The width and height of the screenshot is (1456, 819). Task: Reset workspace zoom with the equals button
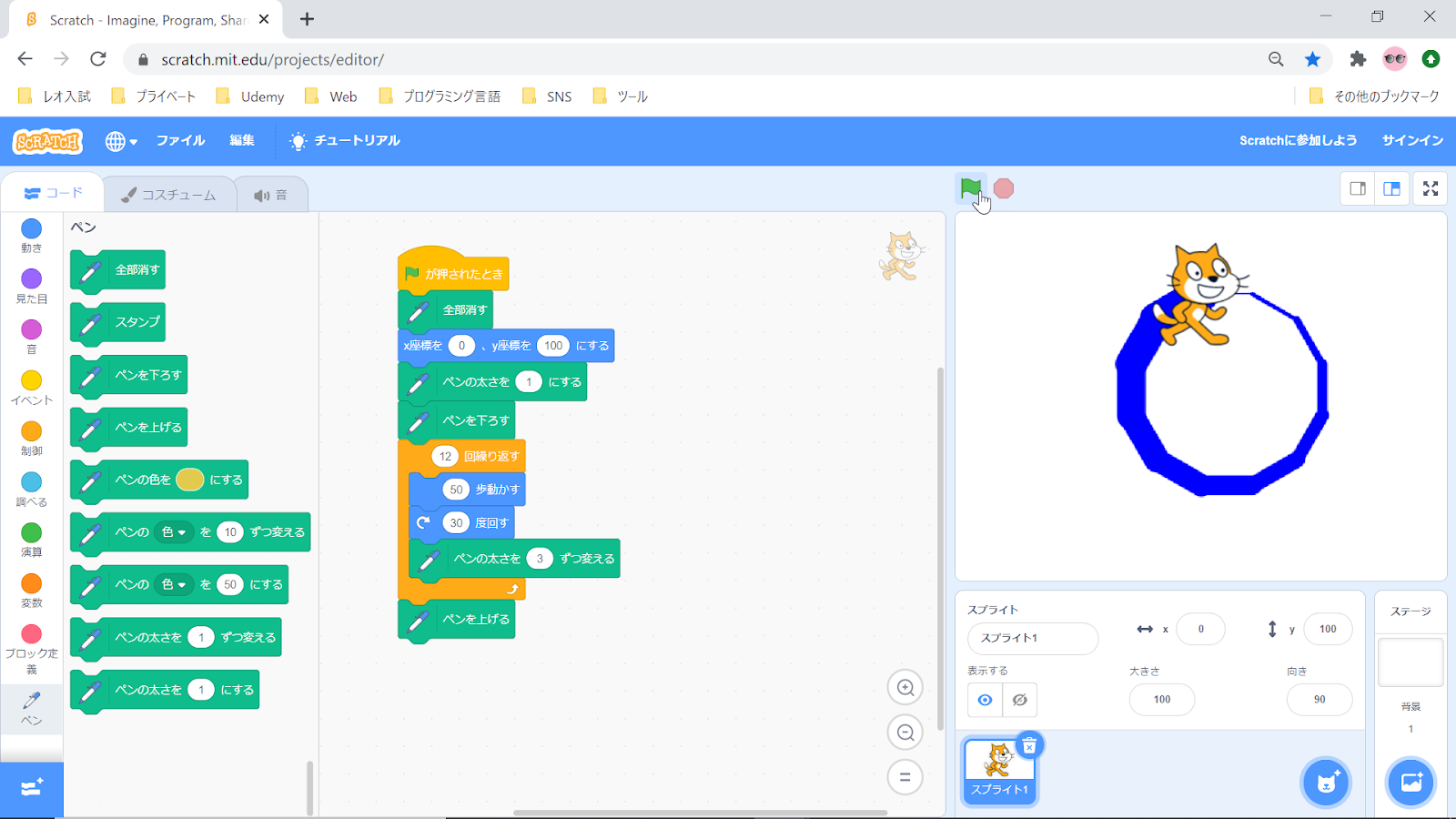[x=905, y=777]
